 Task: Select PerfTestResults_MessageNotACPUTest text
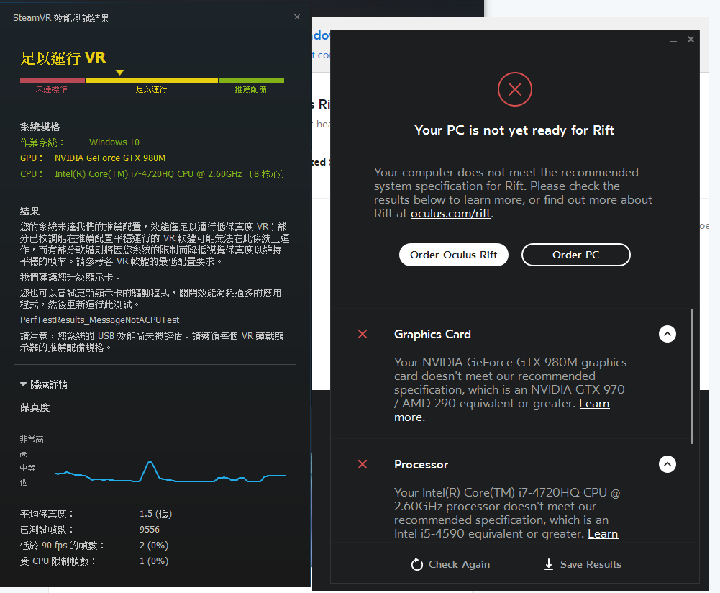coord(100,320)
